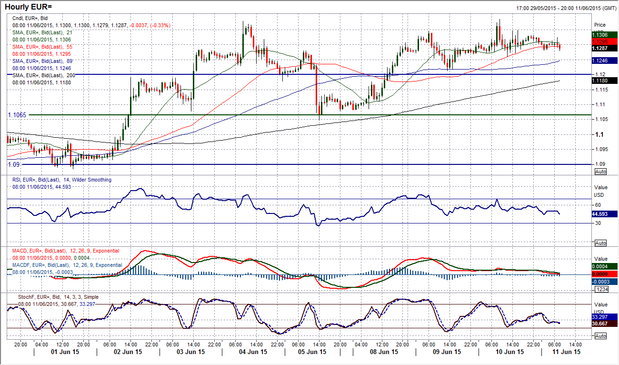Click the Auto scale button on price panel
Image resolution: width=619 pixels, height=365 pixels.
click(x=600, y=172)
